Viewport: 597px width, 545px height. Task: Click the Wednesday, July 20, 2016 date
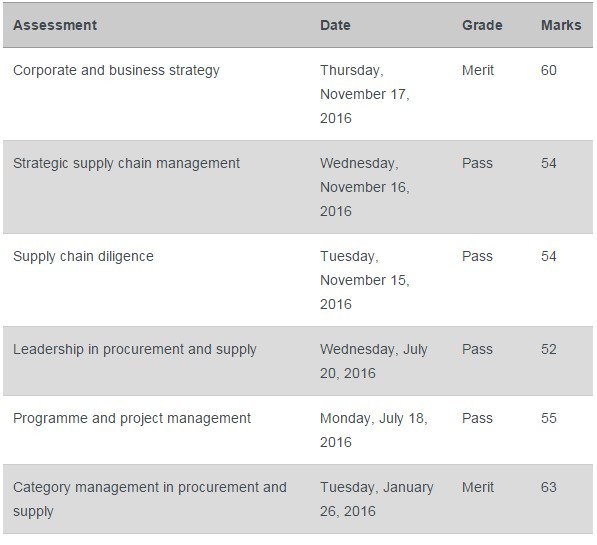(x=374, y=361)
